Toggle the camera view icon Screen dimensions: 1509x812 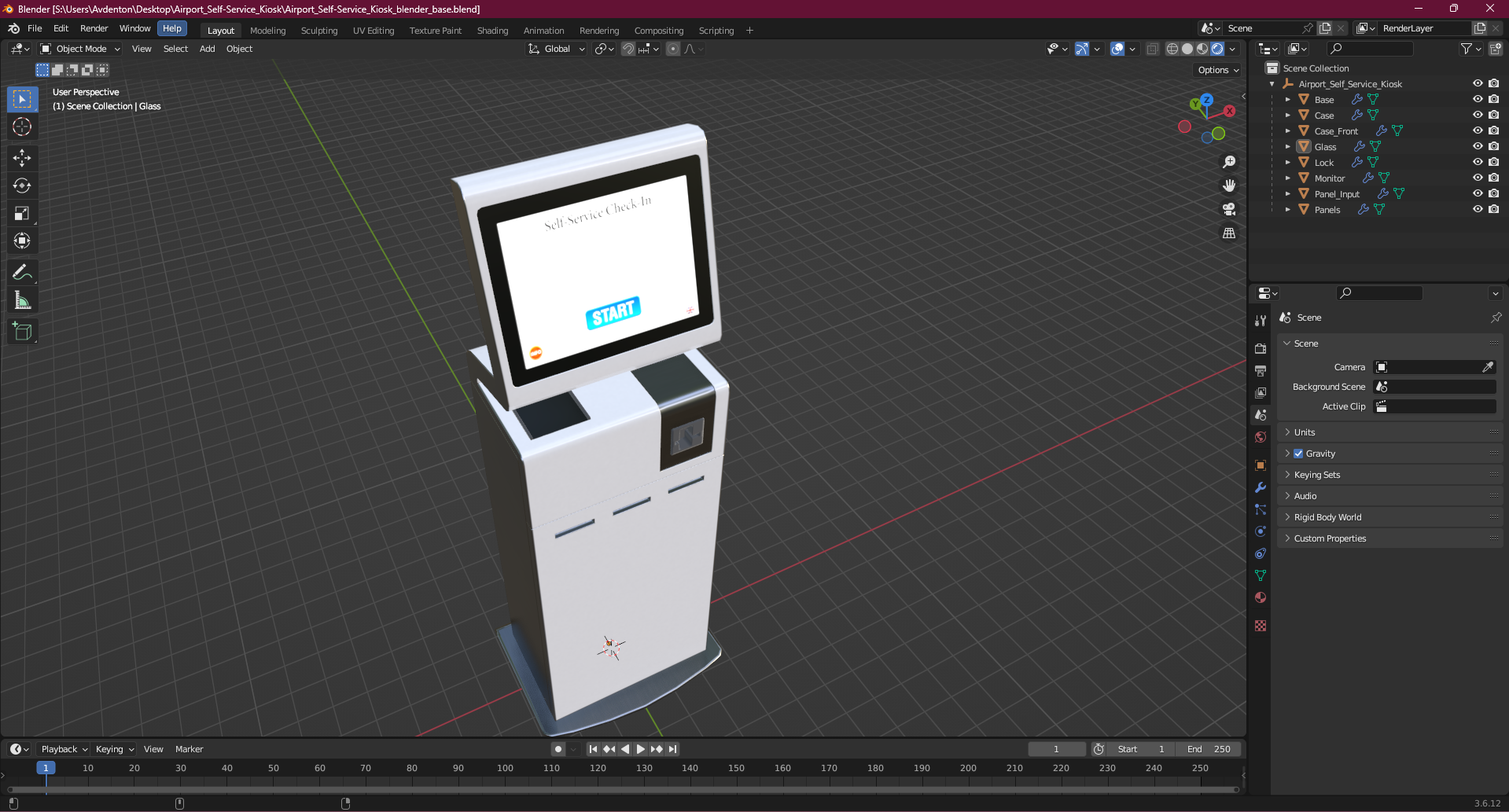point(1229,209)
